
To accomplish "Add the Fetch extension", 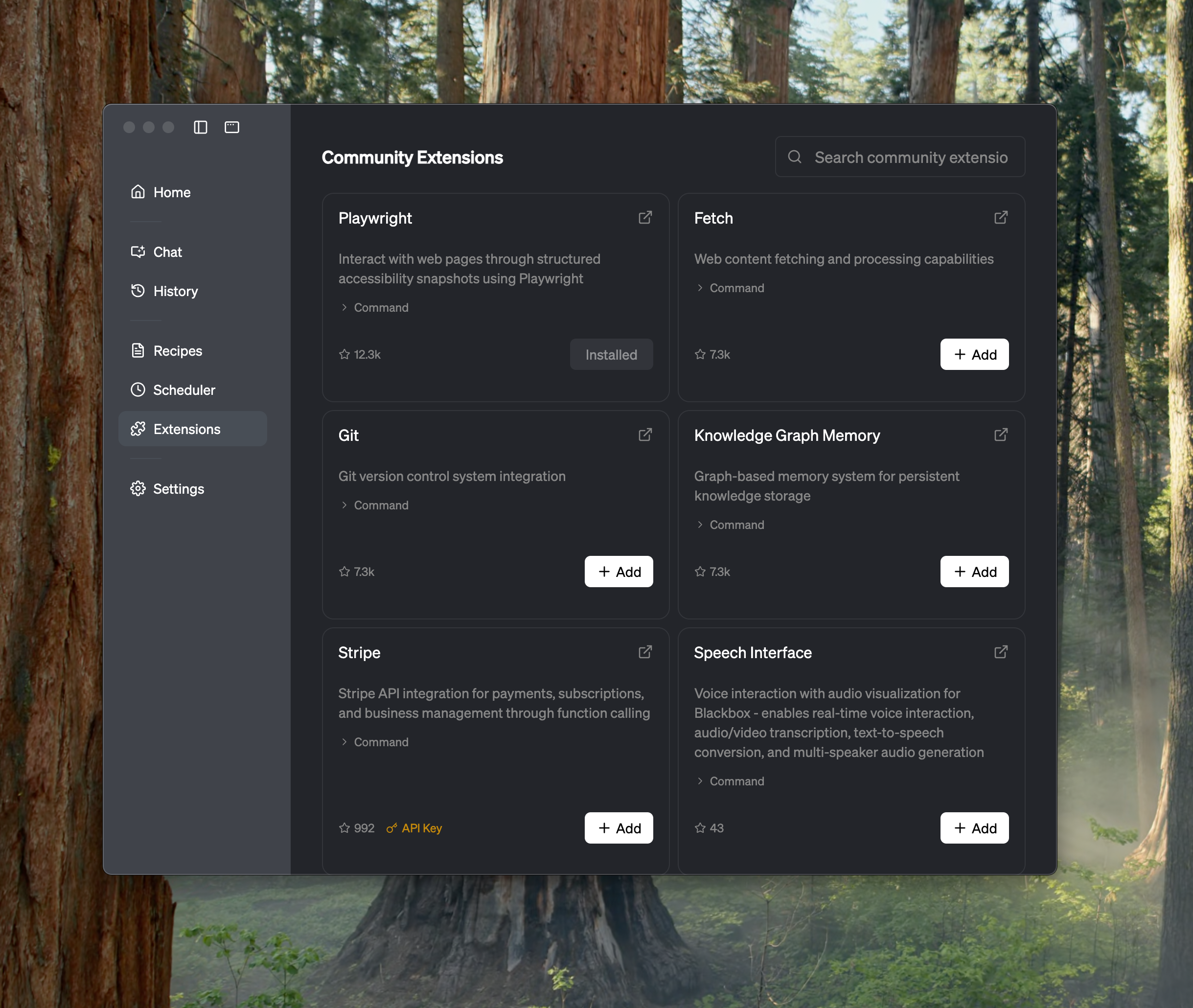I will 974,354.
